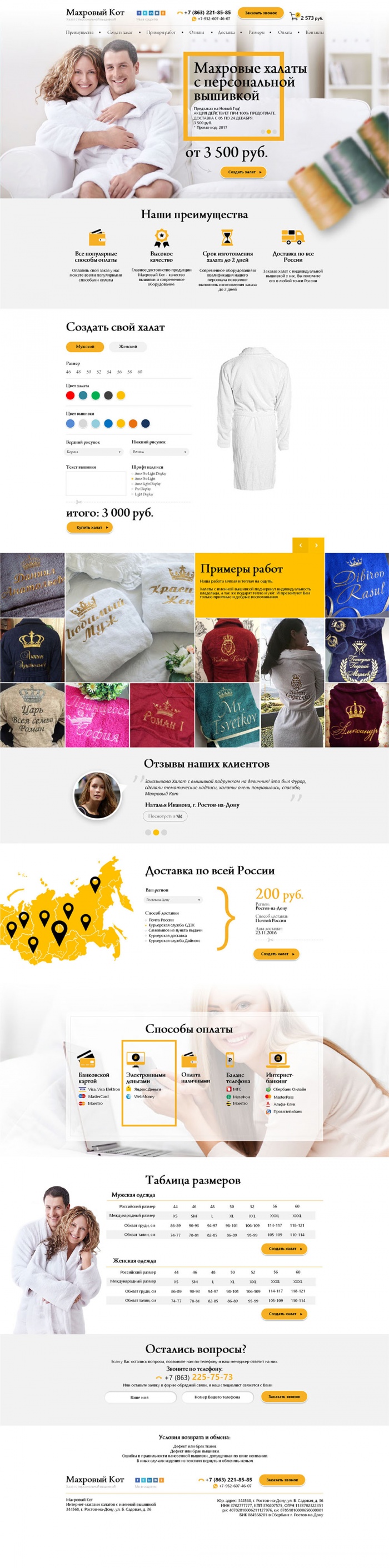Screen dimensions: 389x1568
Task: Open the Ваш регион dropdown
Action: [x=173, y=899]
